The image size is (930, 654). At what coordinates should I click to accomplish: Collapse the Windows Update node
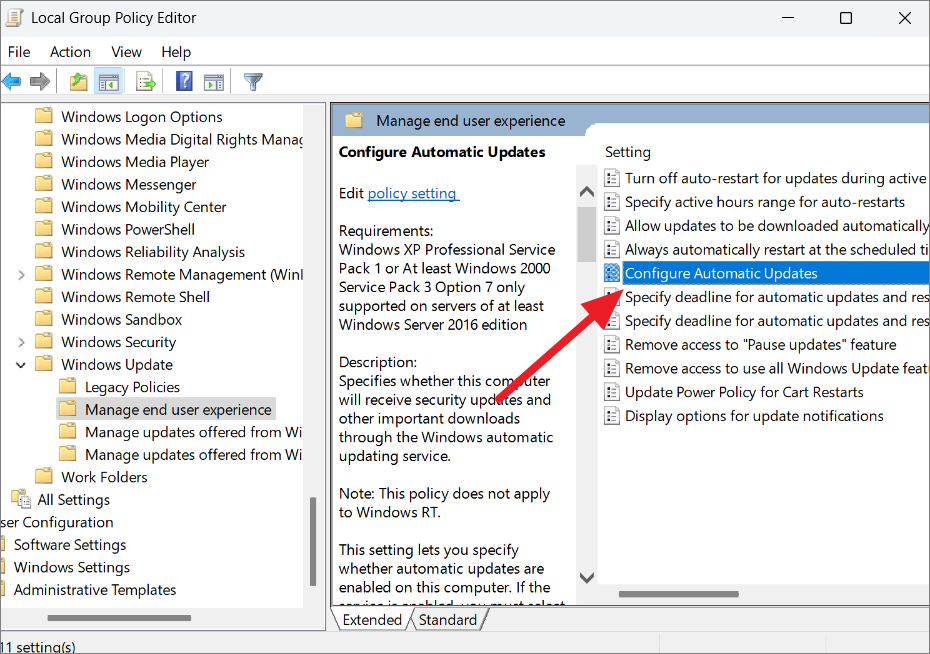click(21, 365)
